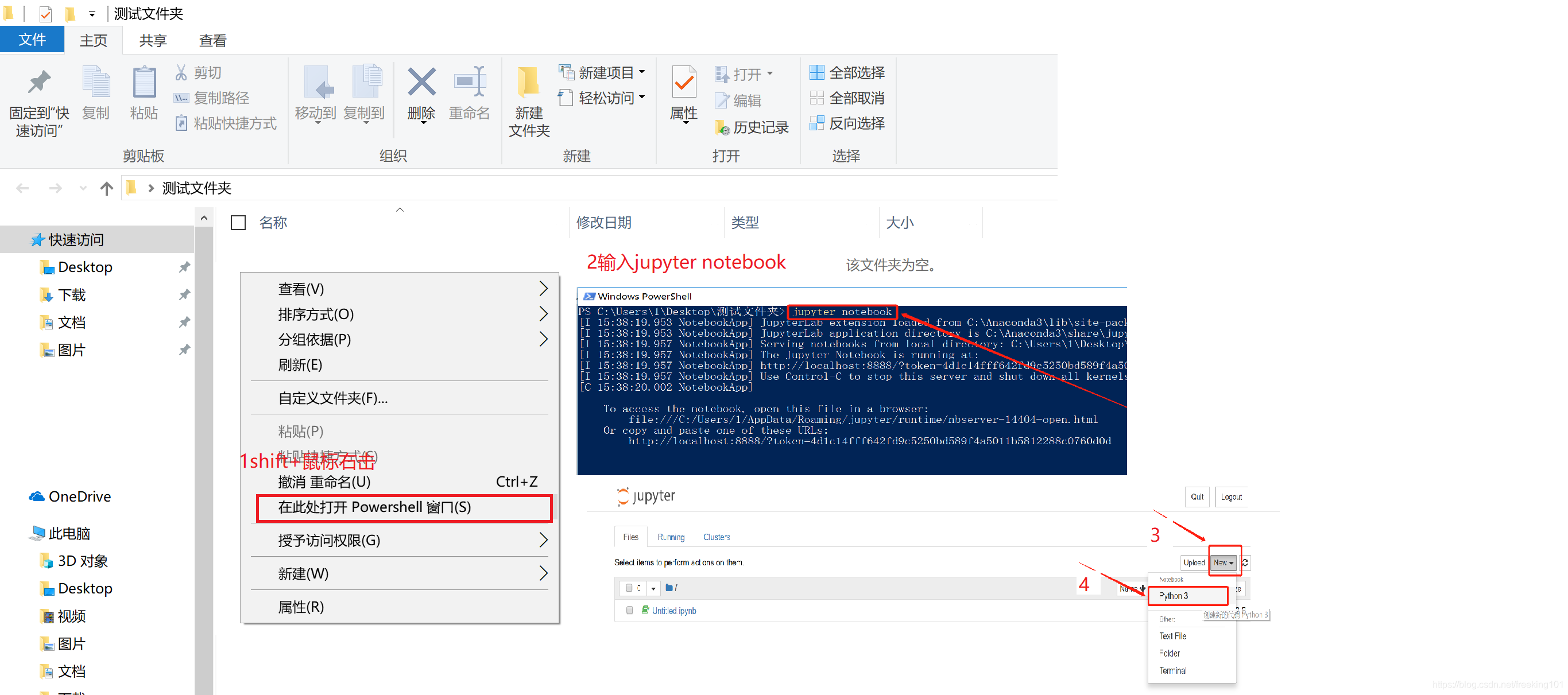This screenshot has height=695, width=1568.
Task: Toggle the Jupyter select-all items checkbox
Action: coord(629,588)
